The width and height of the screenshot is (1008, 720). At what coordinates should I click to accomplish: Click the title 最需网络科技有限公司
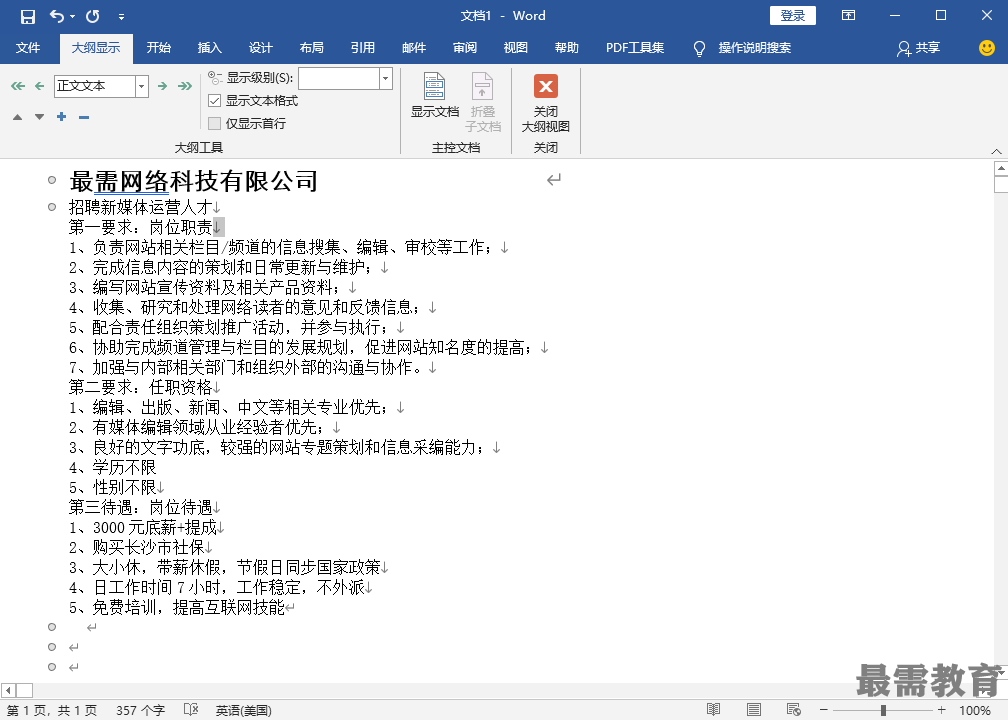click(194, 181)
